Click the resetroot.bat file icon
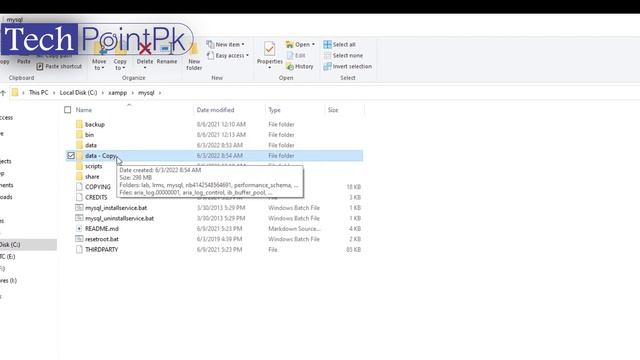 (79, 239)
